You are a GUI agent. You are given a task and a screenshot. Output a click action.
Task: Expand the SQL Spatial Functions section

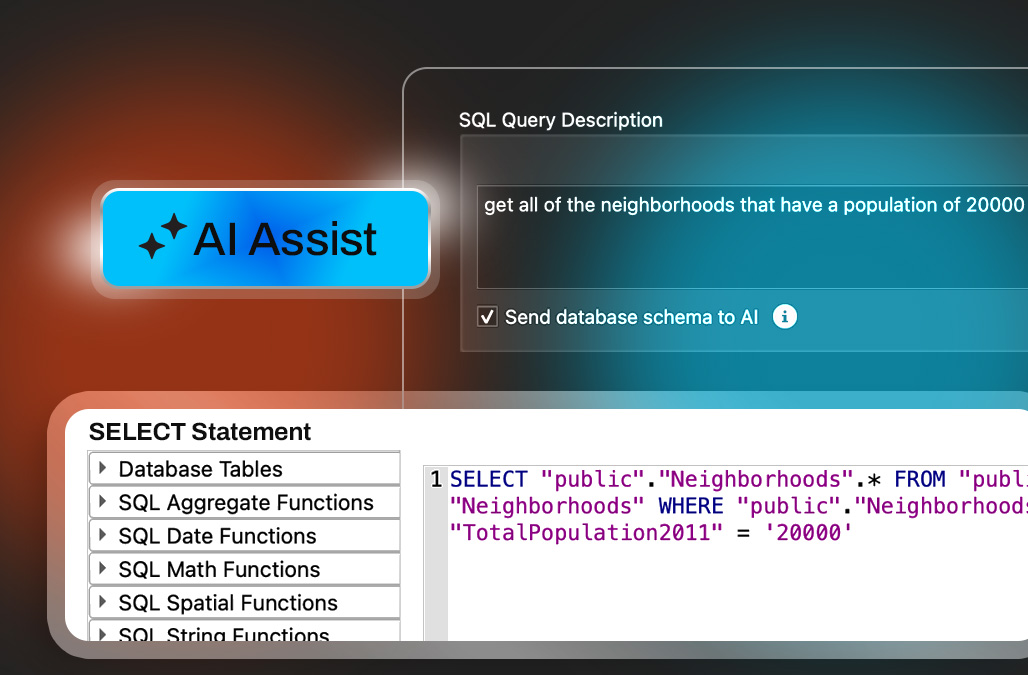(244, 602)
